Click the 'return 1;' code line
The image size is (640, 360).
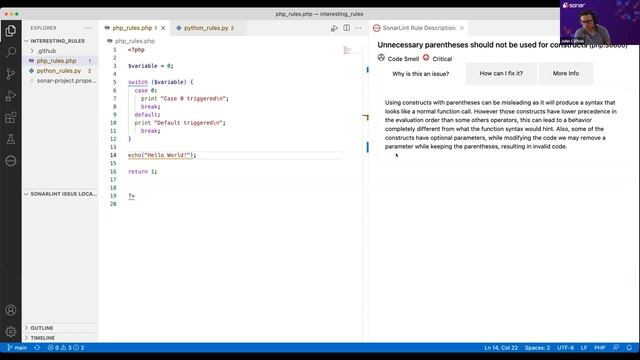[142, 171]
